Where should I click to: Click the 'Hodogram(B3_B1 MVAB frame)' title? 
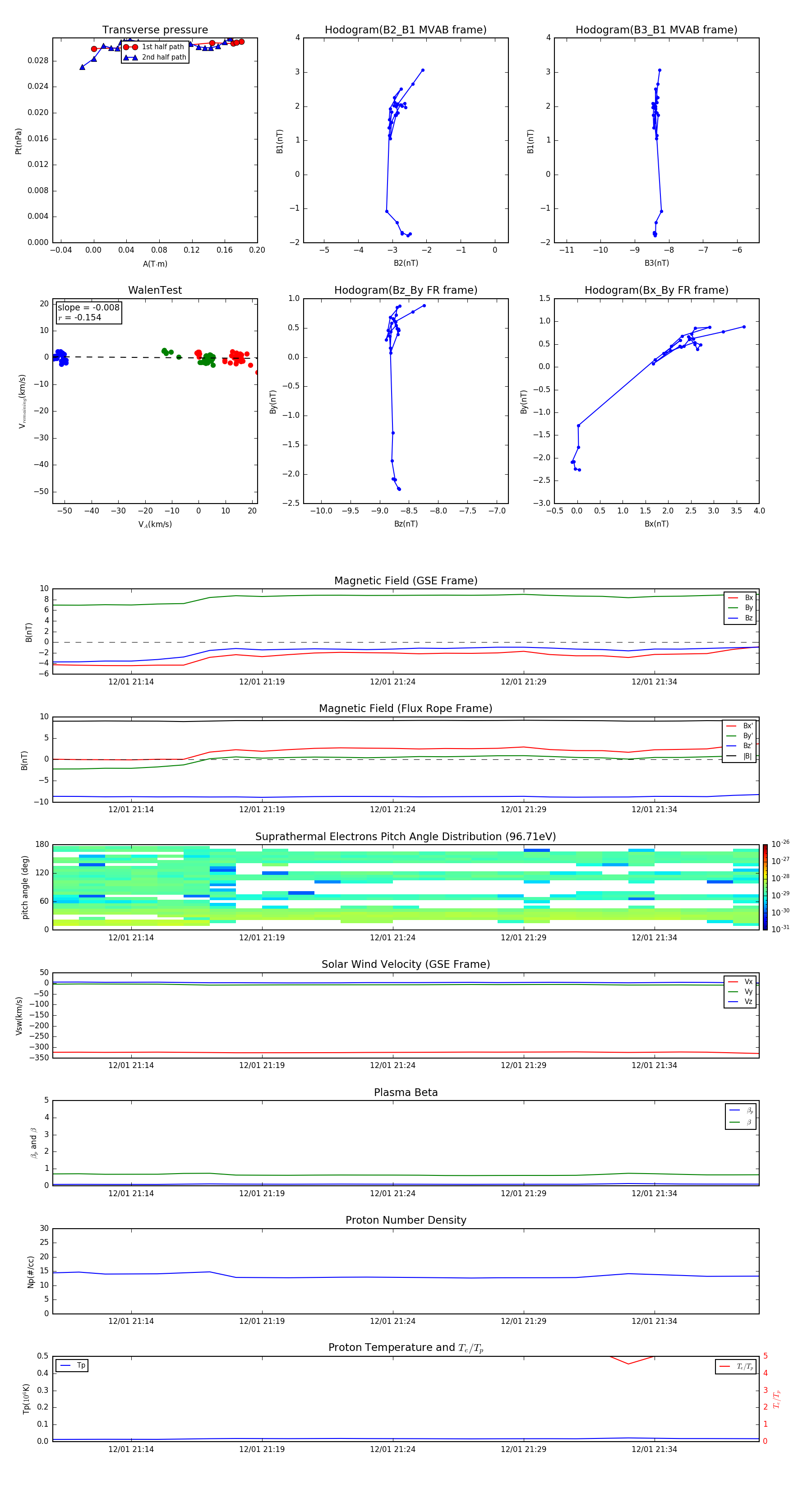[656, 29]
